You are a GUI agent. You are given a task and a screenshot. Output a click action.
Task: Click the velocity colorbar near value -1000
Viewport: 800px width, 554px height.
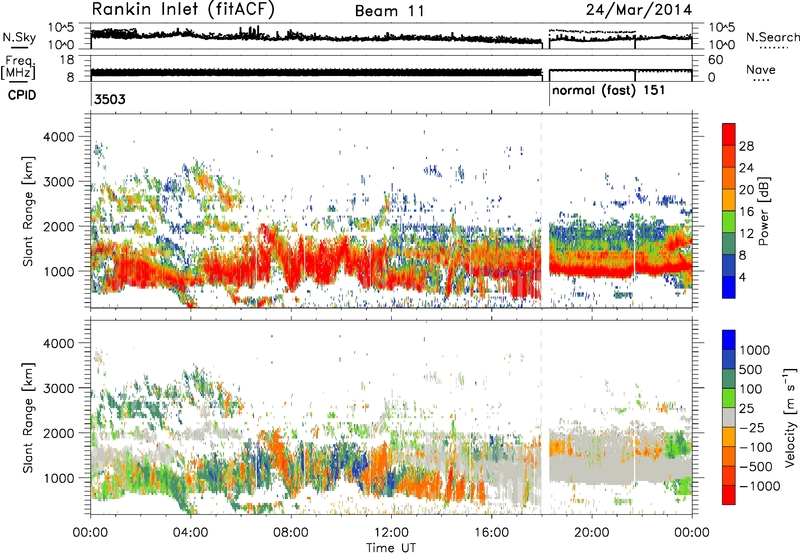pyautogui.click(x=729, y=486)
